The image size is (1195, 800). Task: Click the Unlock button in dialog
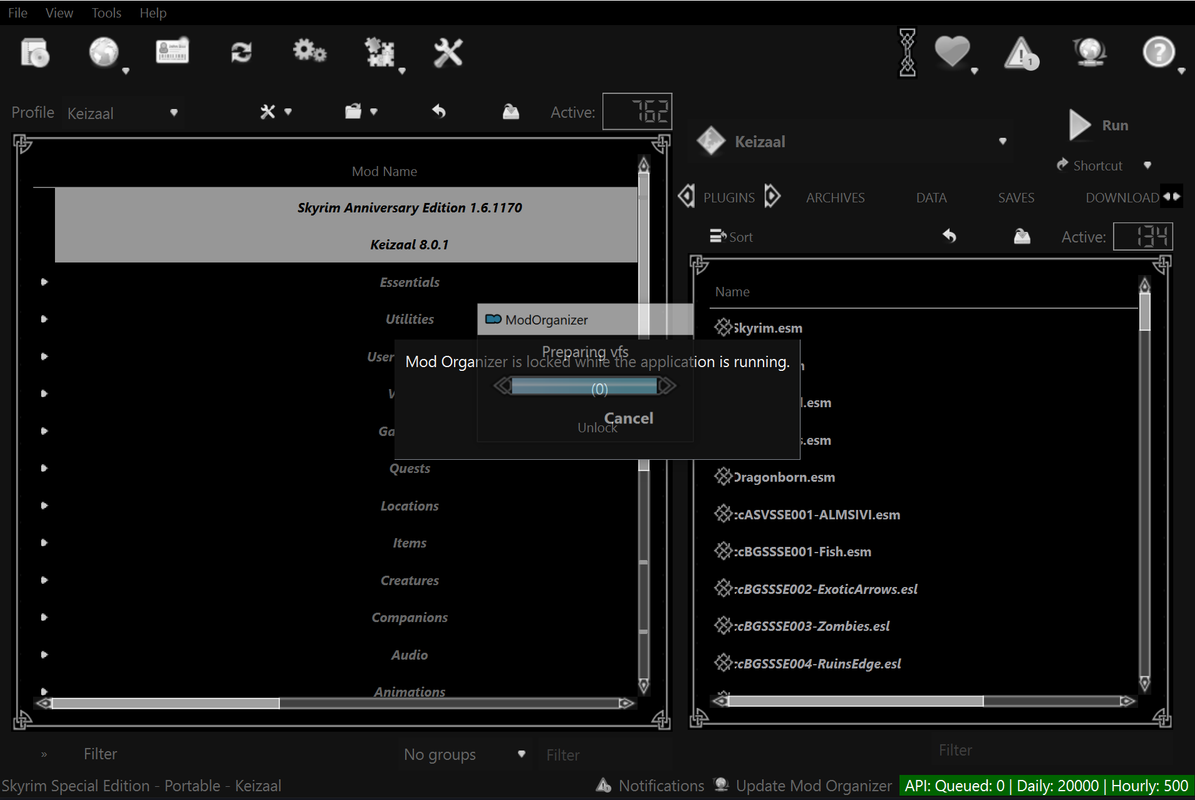(597, 427)
